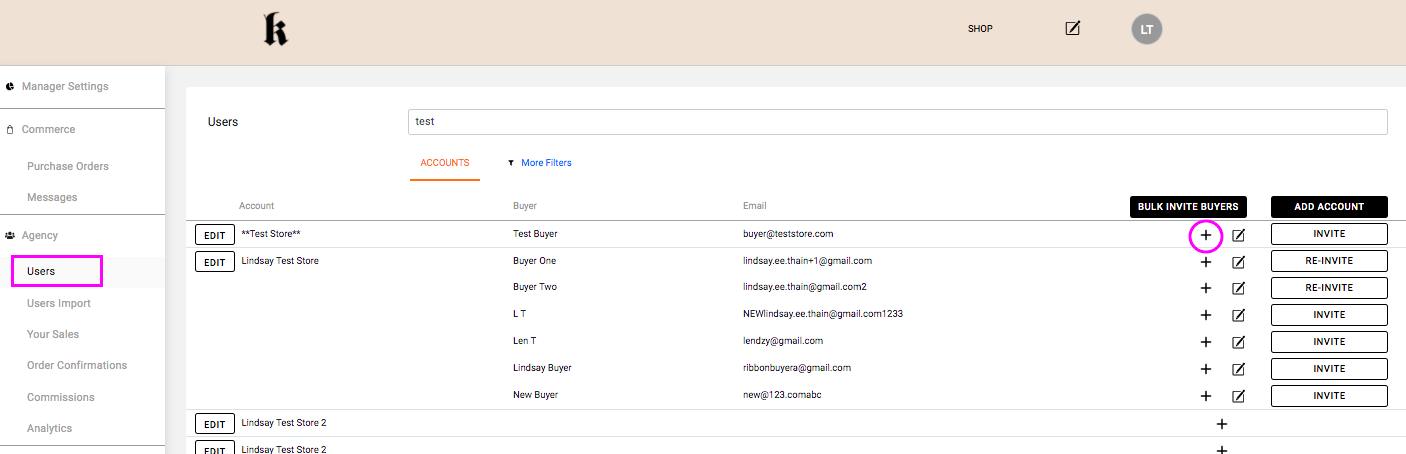
Task: Re-invite Buyer One
Action: point(1328,261)
